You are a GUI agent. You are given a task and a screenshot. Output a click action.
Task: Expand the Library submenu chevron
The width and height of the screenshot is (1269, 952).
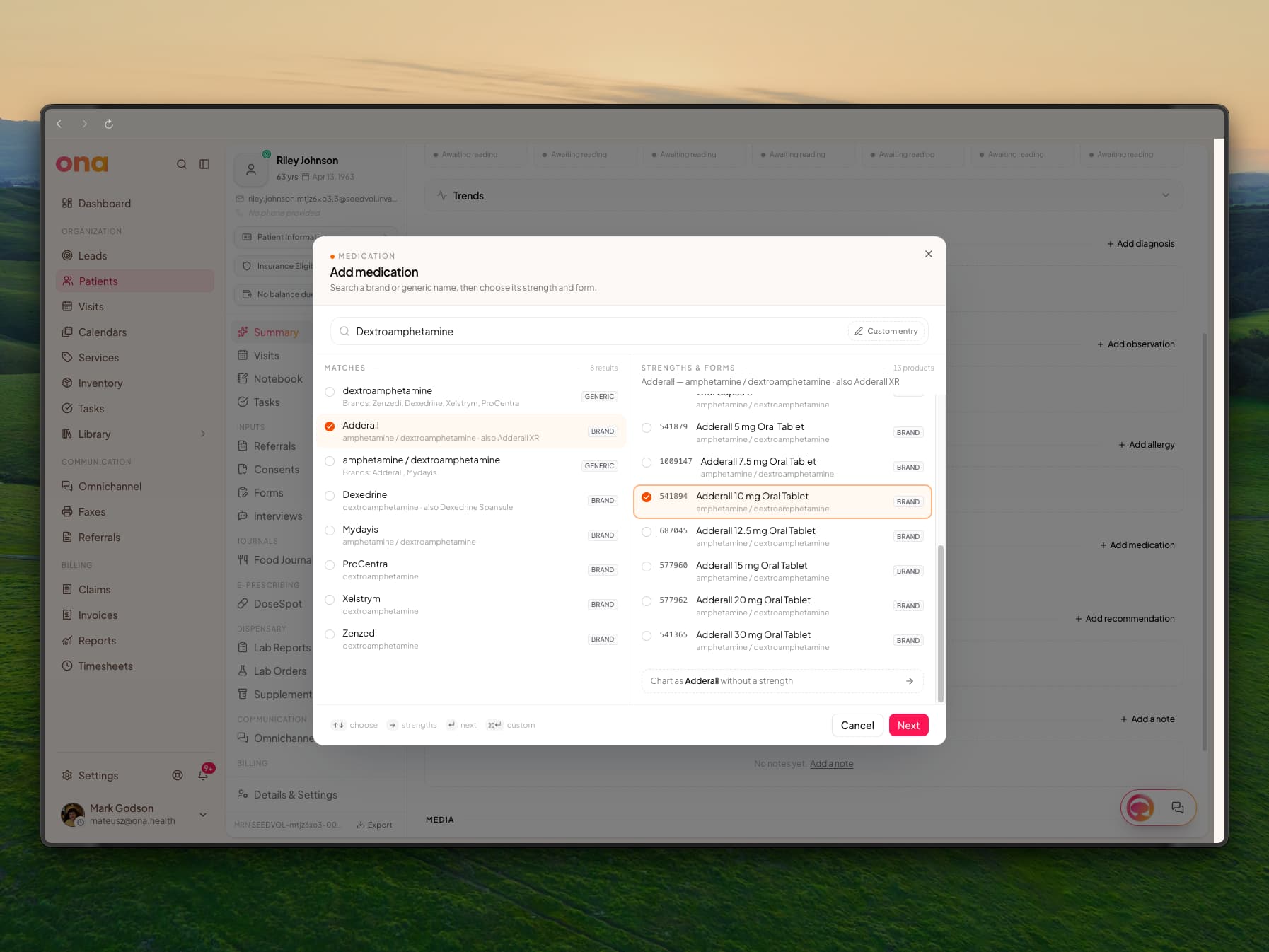pyautogui.click(x=203, y=434)
